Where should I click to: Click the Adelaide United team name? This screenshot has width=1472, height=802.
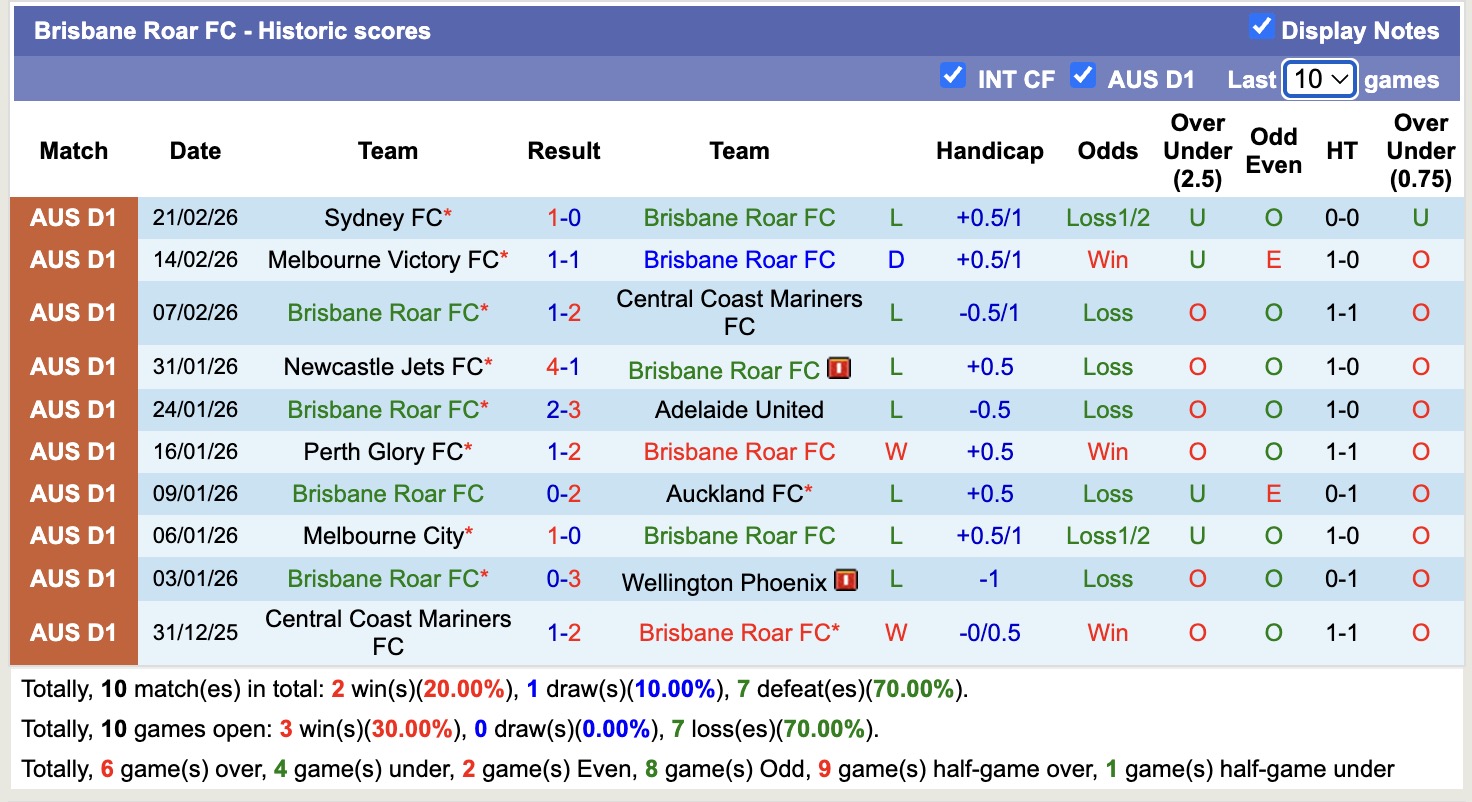coord(738,410)
